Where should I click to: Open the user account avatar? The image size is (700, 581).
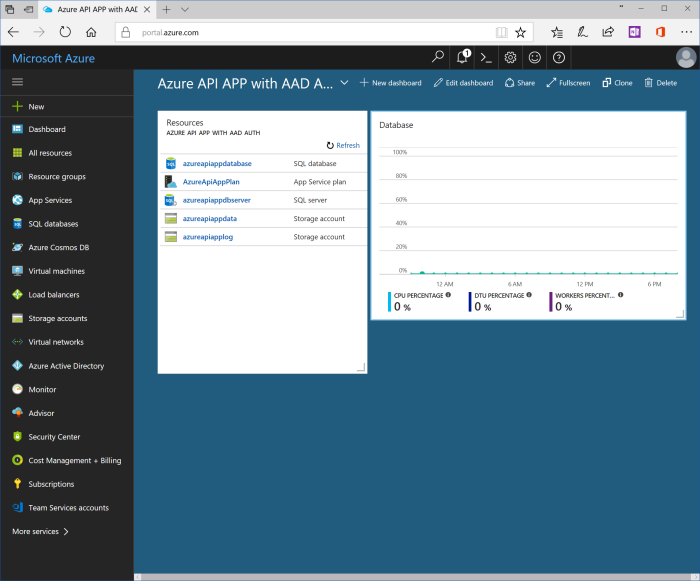pyautogui.click(x=686, y=58)
